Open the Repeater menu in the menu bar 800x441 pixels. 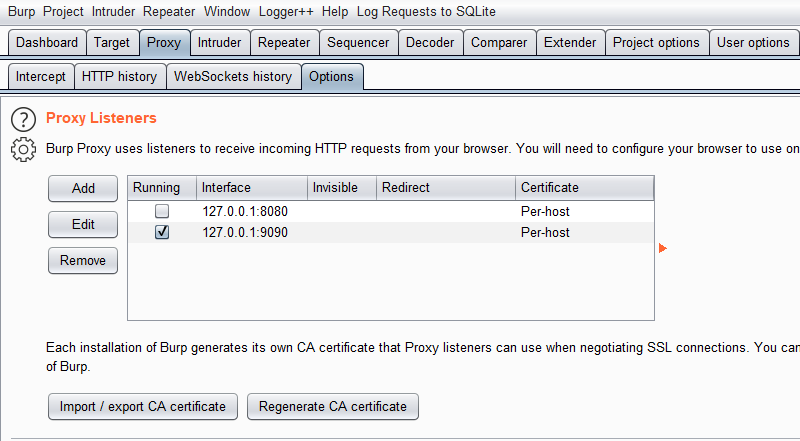[169, 11]
